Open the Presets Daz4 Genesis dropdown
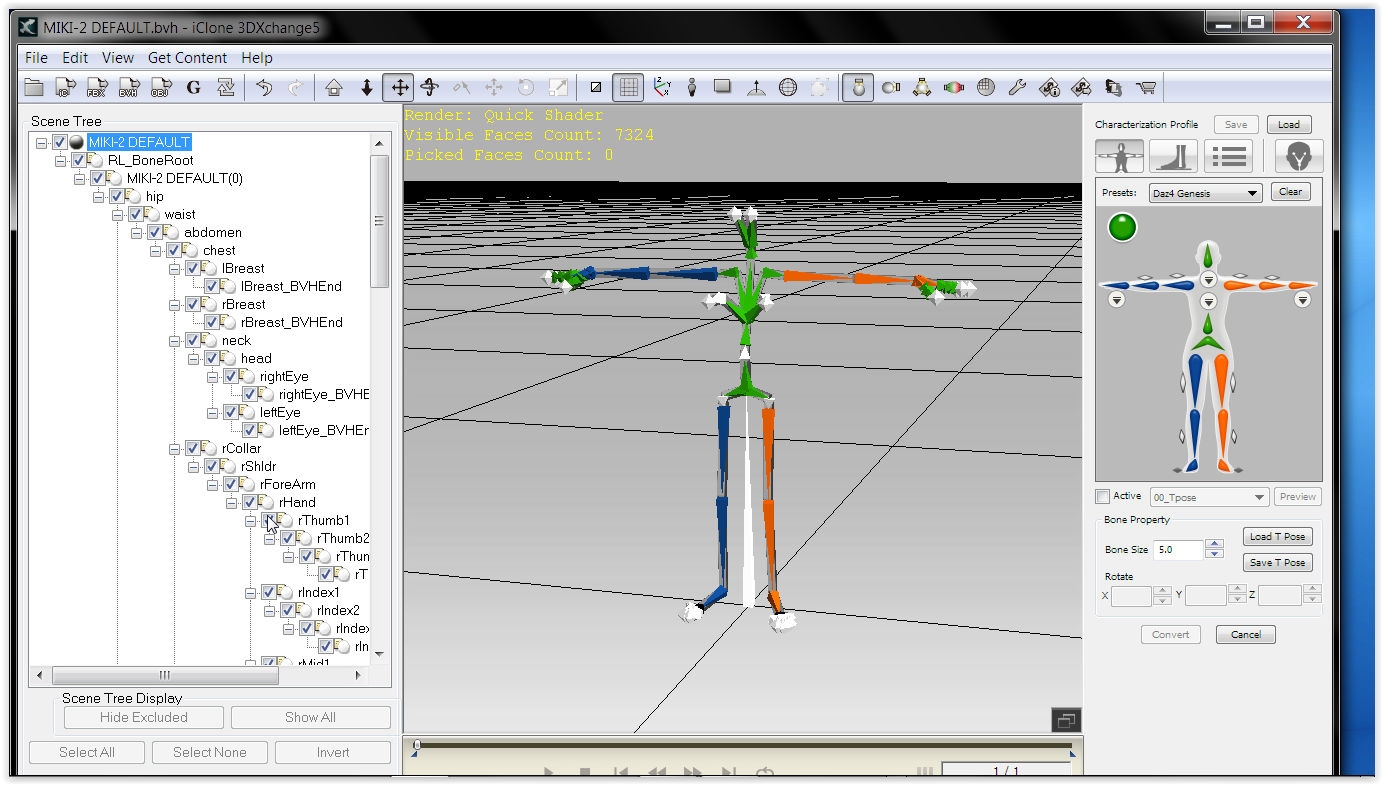 coord(1205,193)
